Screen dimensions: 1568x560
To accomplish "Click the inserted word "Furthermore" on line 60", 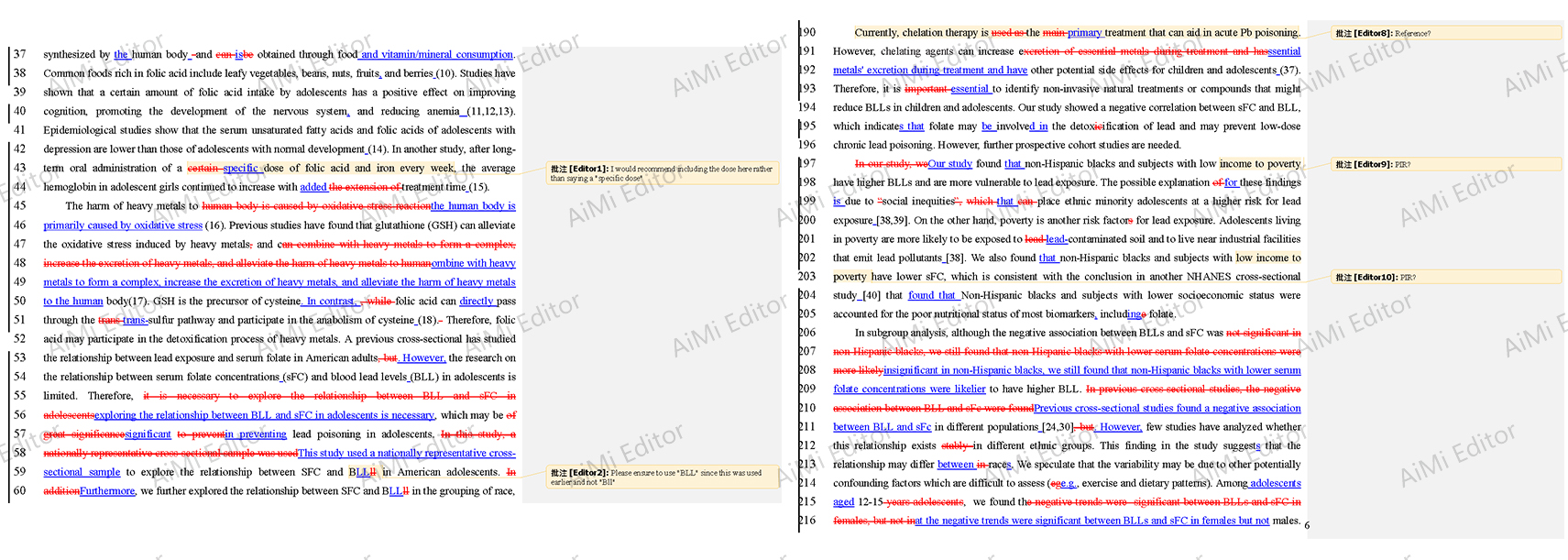I will pyautogui.click(x=107, y=491).
